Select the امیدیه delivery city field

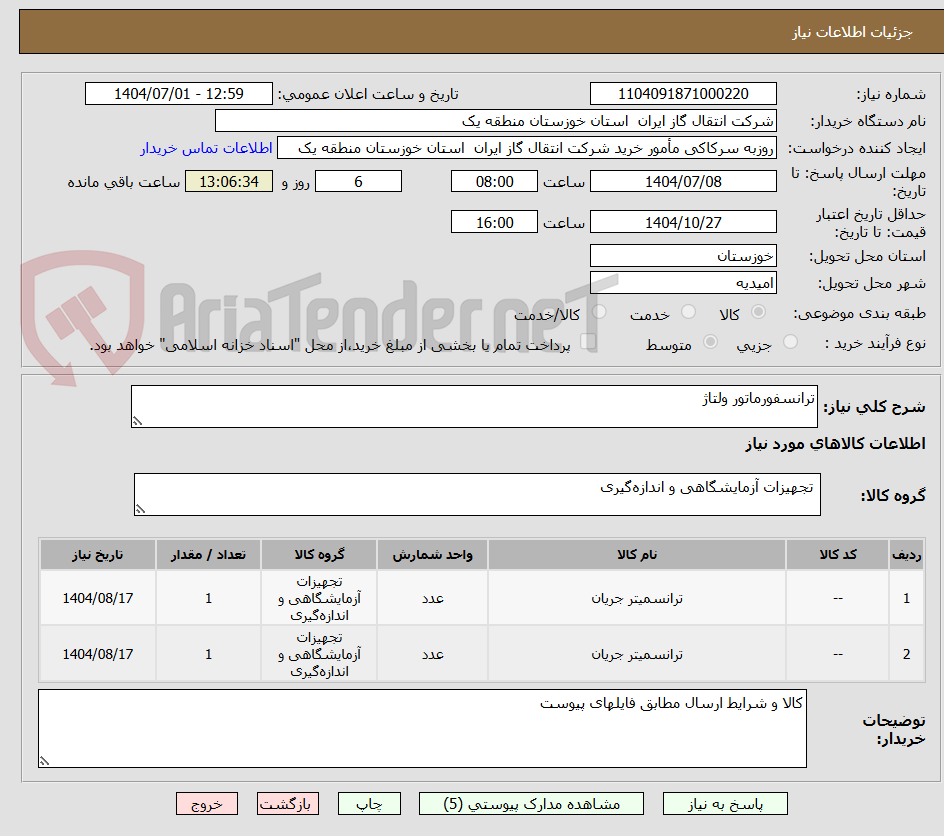pyautogui.click(x=683, y=283)
